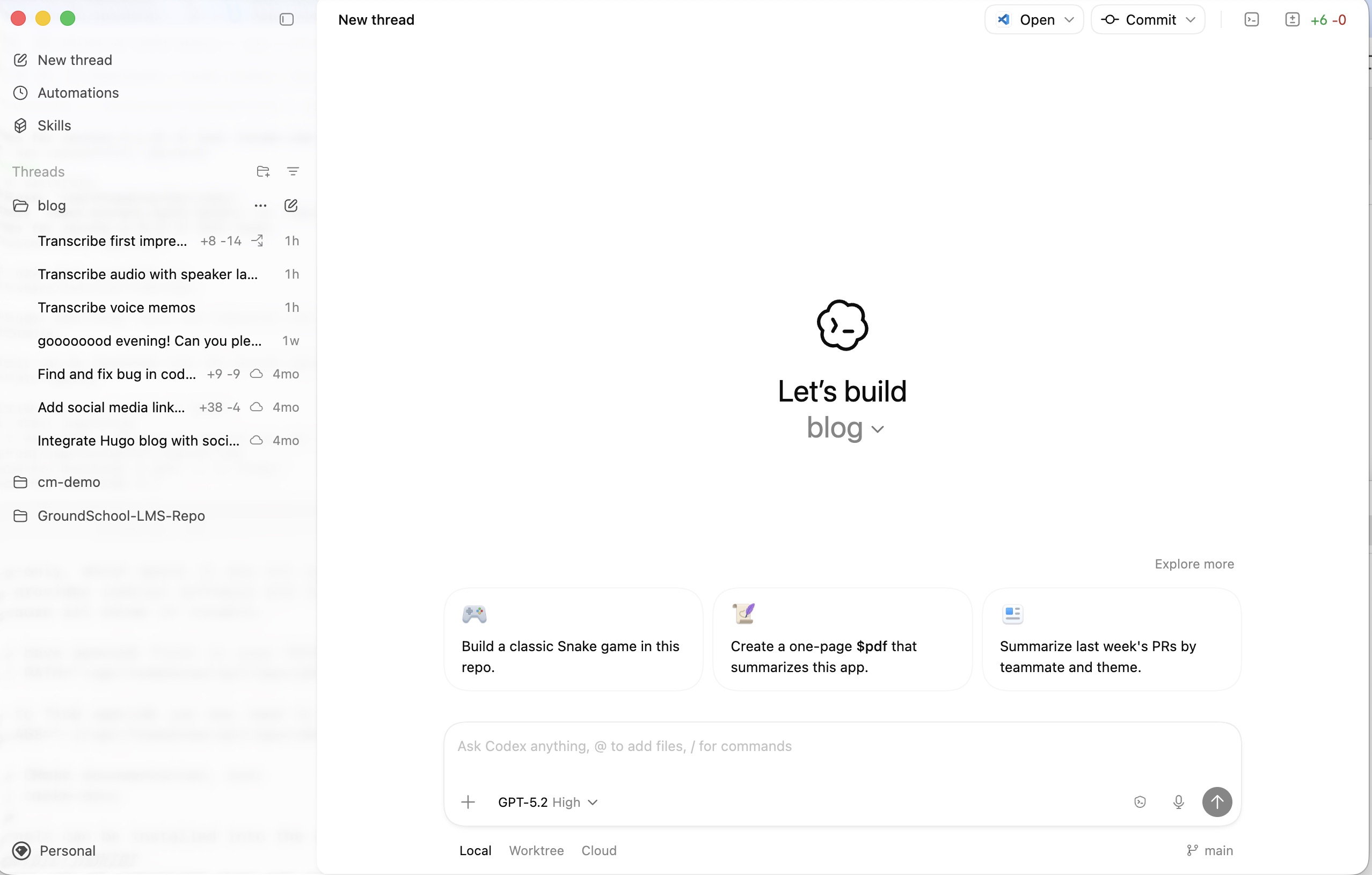Open the terminal panel icon in the top bar
This screenshot has height=875, width=1372.
(x=1251, y=20)
